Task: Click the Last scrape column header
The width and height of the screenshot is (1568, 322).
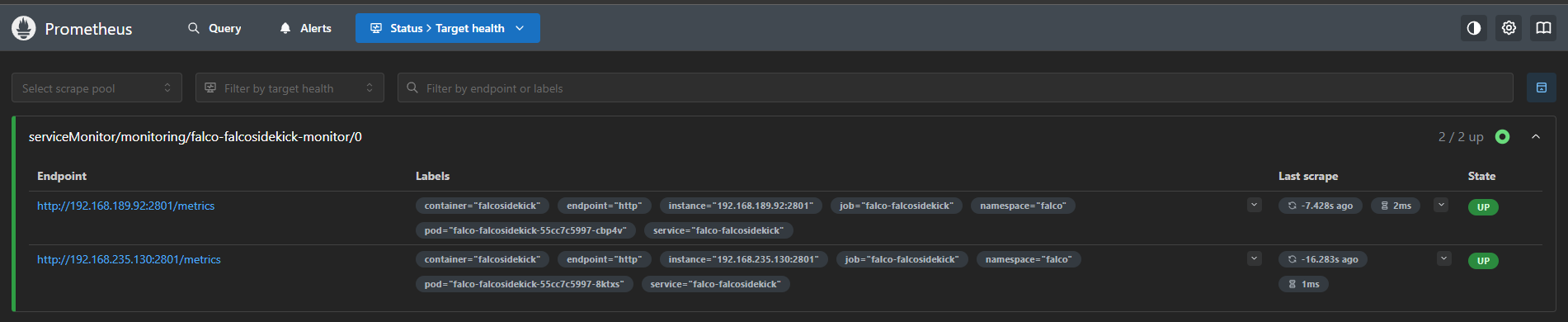Action: coord(1308,176)
